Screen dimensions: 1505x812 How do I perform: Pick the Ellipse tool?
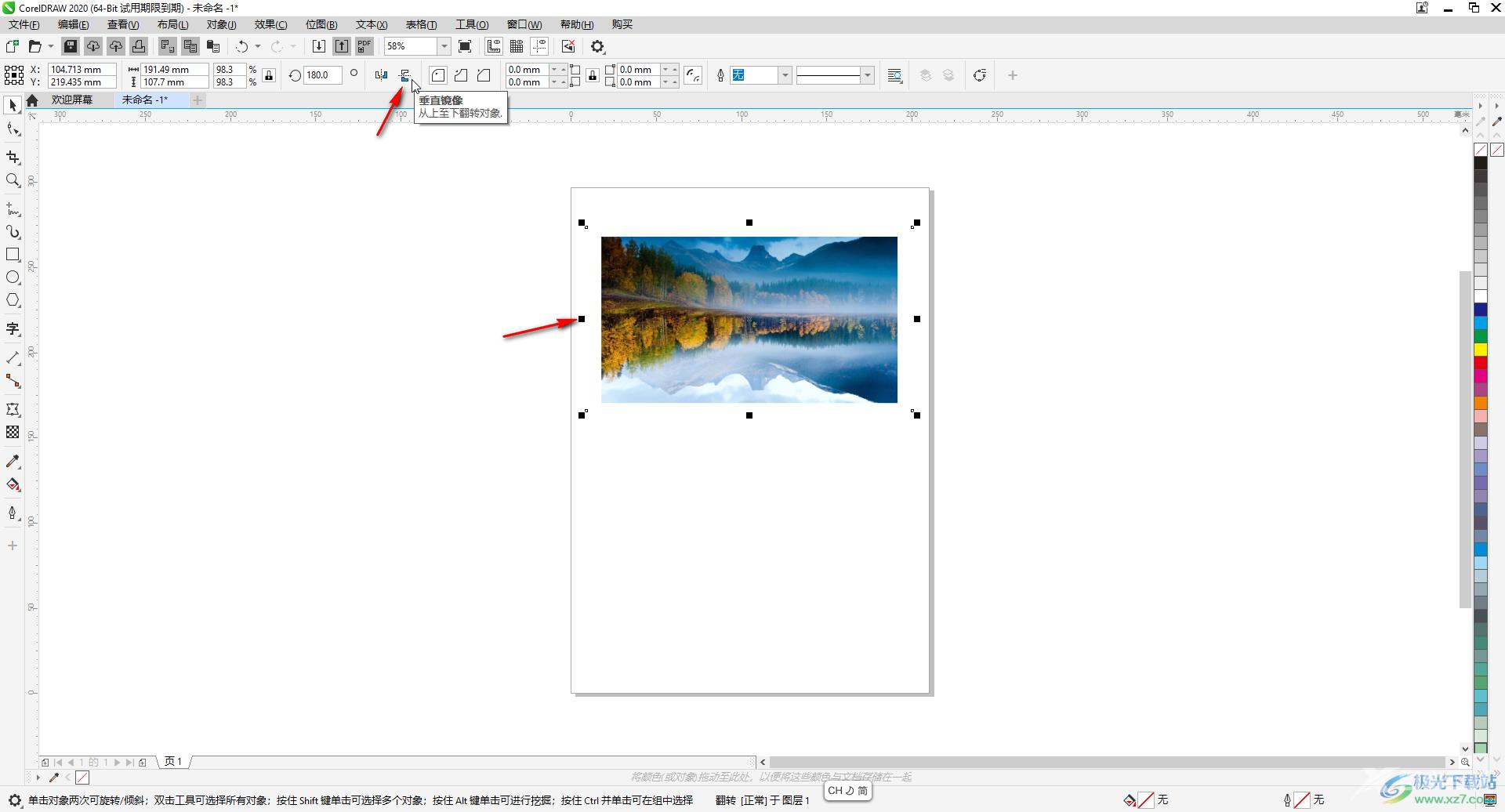point(13,277)
